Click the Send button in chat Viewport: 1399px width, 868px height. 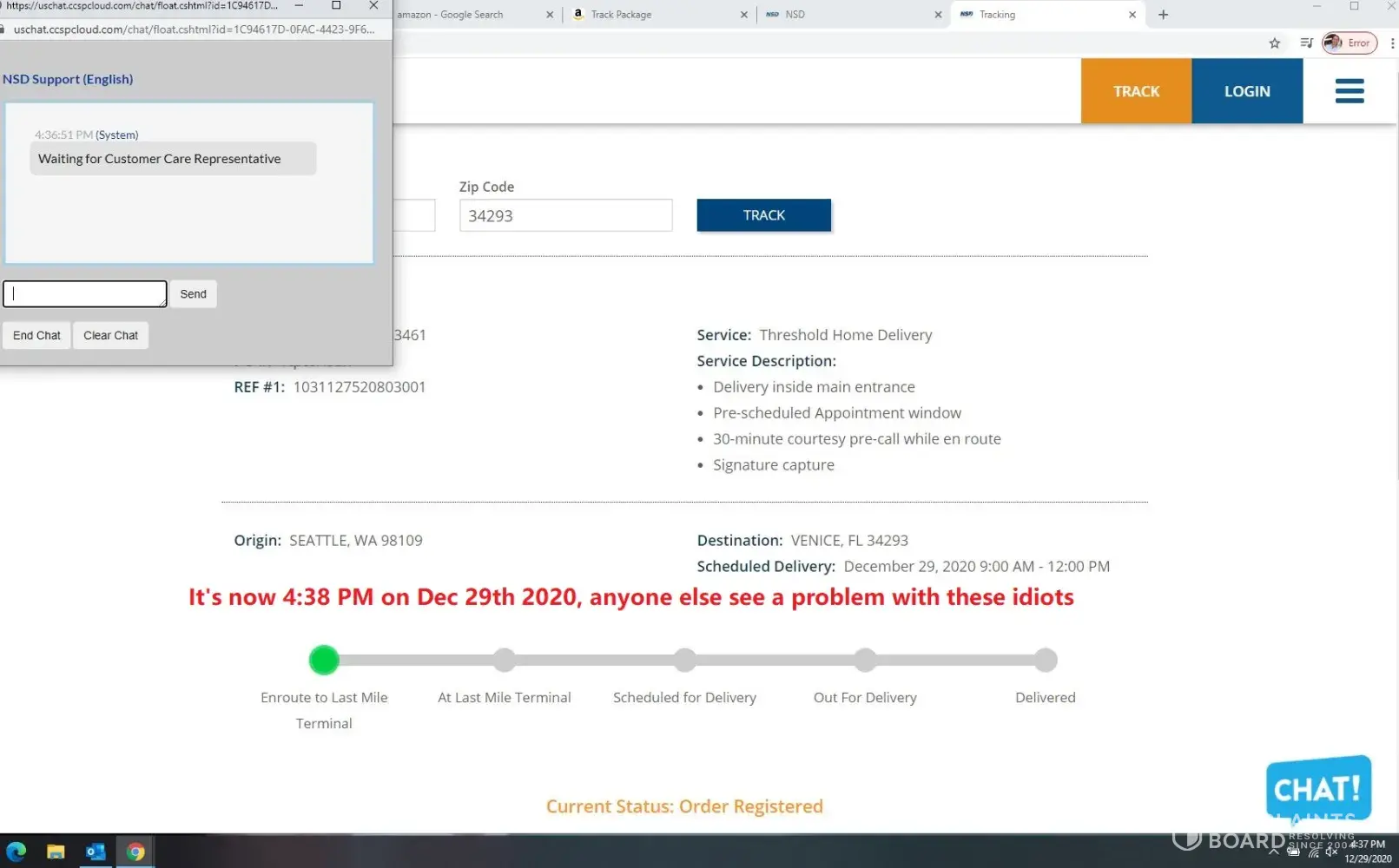(193, 294)
